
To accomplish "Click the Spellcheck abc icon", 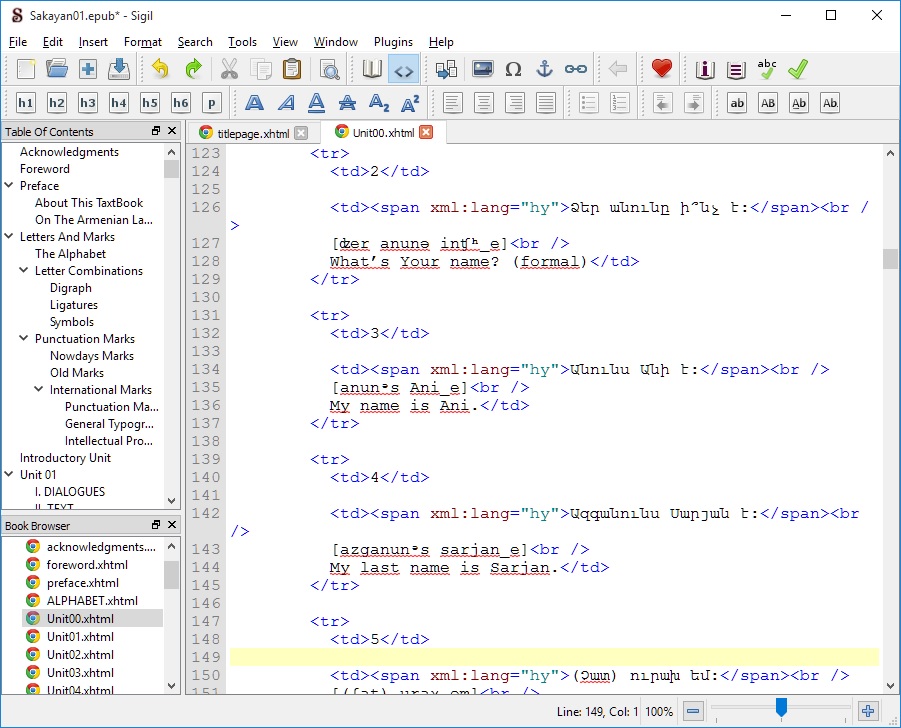I will pos(767,69).
